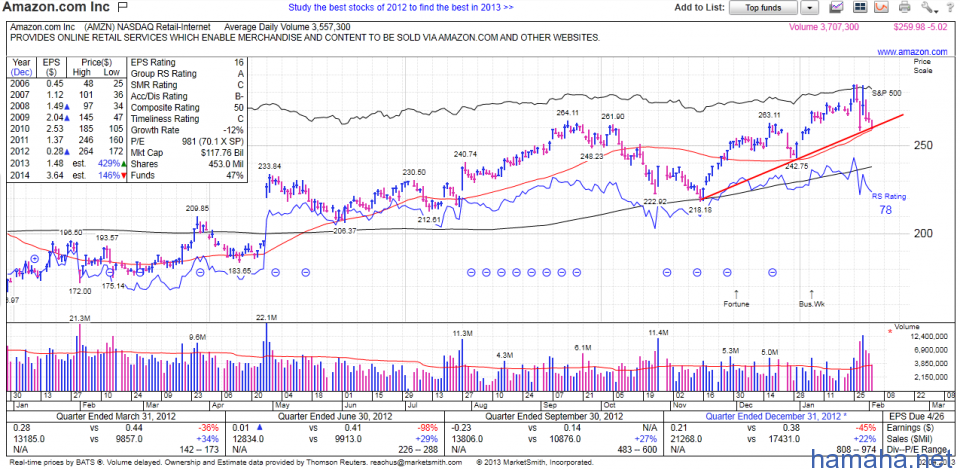Viewport: 960px width, 470px height.
Task: Open the Study the best stocks of 2012 link
Action: click(x=400, y=7)
